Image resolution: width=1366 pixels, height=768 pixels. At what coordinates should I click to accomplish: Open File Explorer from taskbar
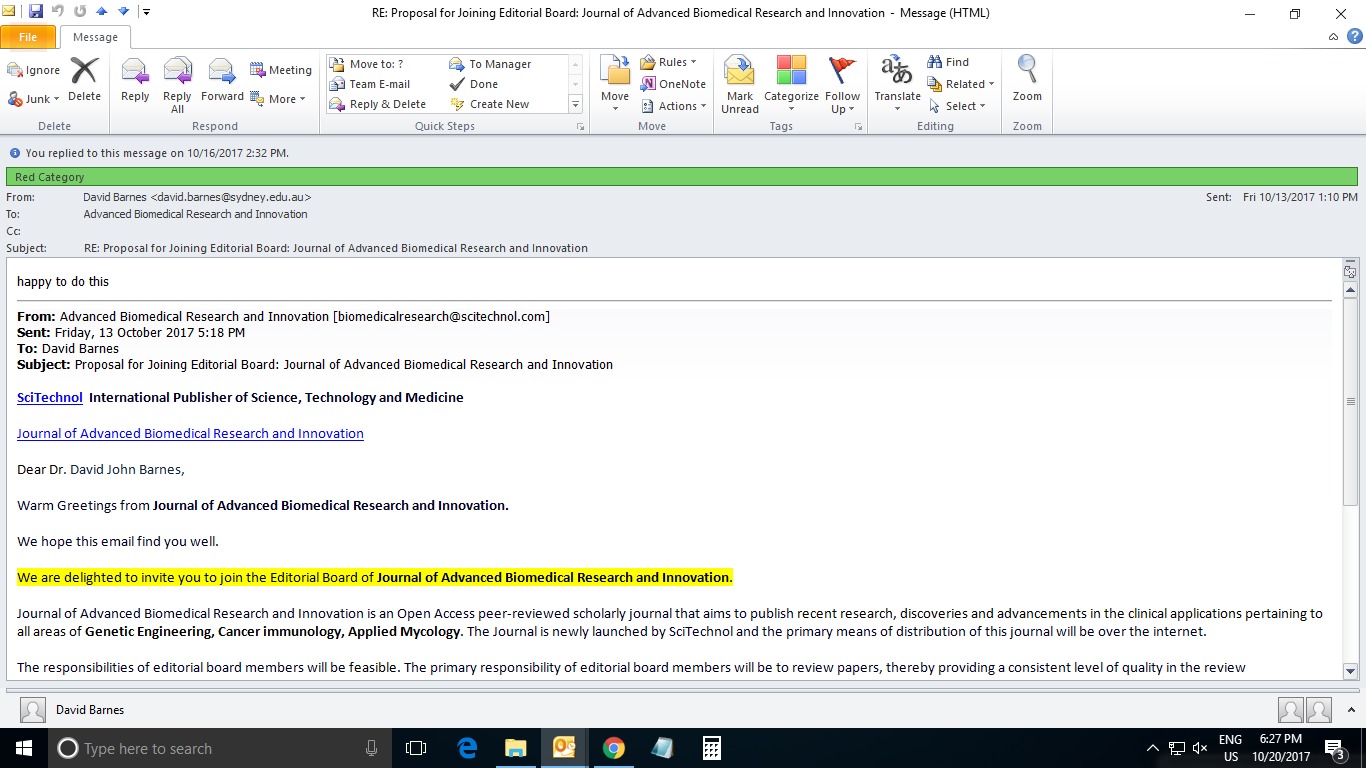[x=515, y=748]
